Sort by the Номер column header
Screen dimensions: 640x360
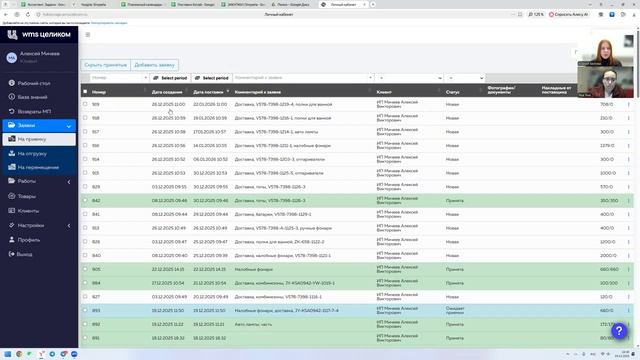[99, 92]
